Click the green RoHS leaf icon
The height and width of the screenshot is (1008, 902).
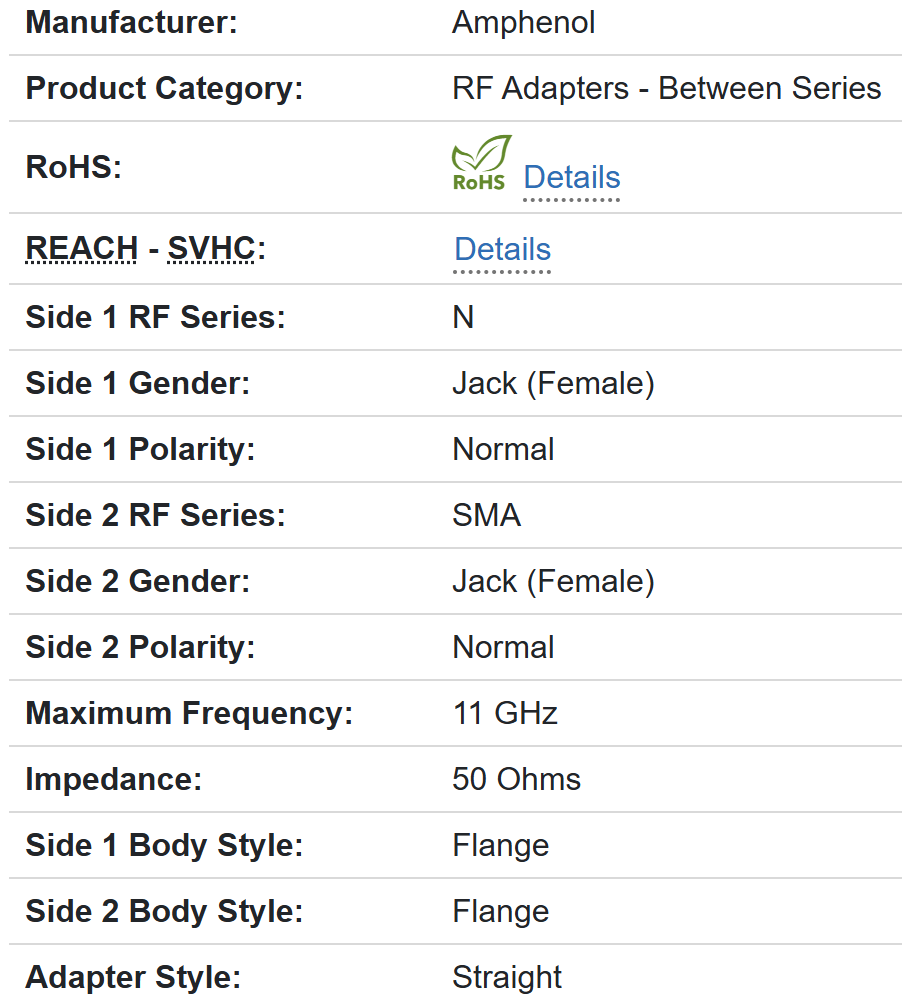click(x=480, y=163)
